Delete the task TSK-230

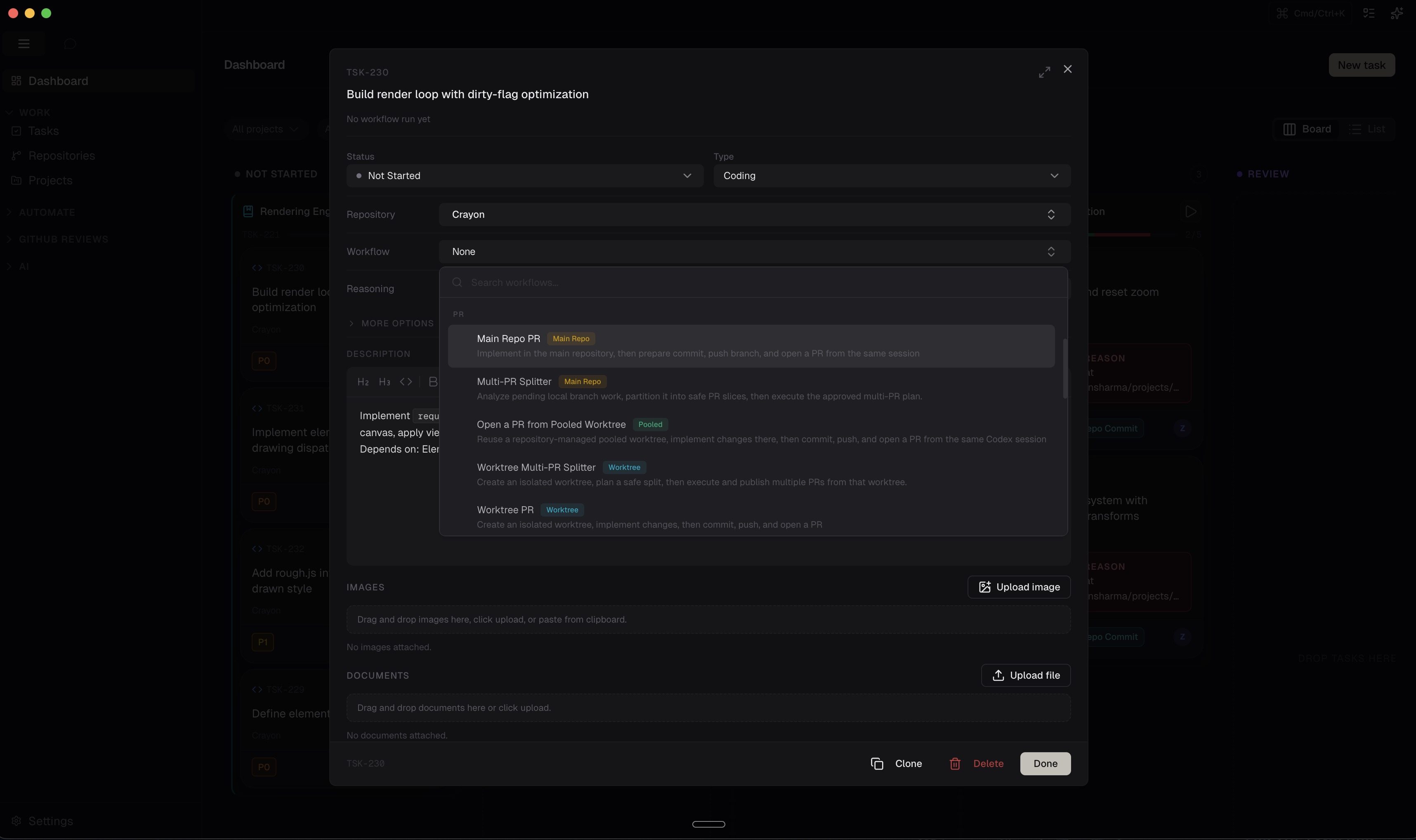point(976,764)
